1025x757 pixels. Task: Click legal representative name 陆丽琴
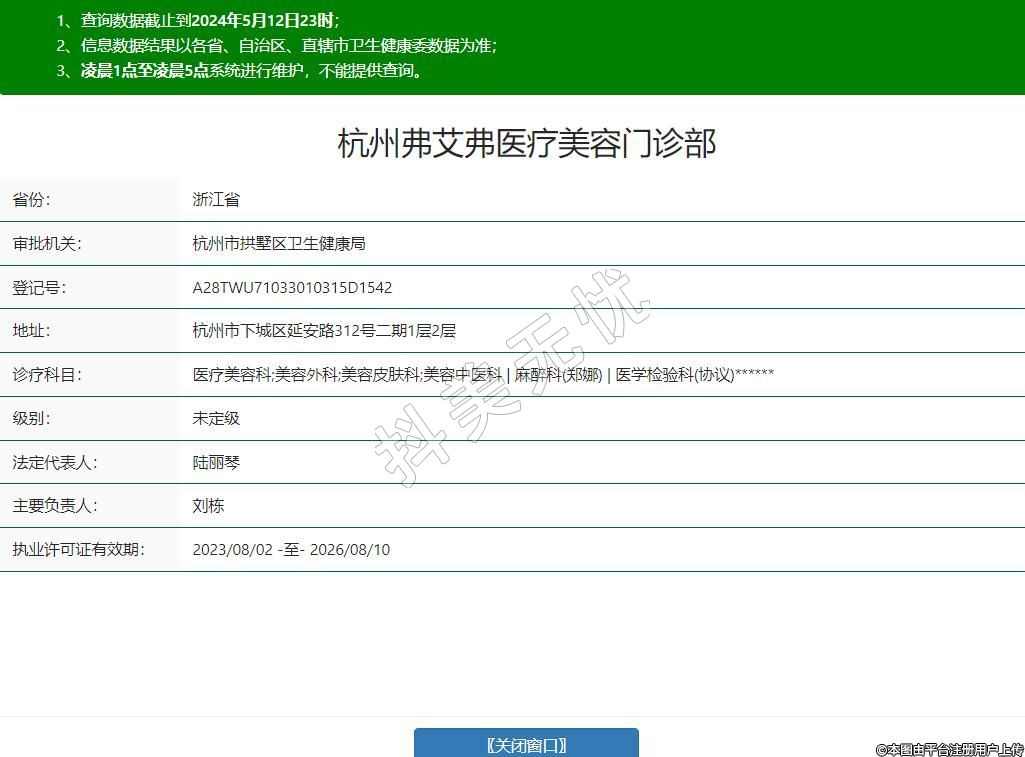pyautogui.click(x=216, y=463)
